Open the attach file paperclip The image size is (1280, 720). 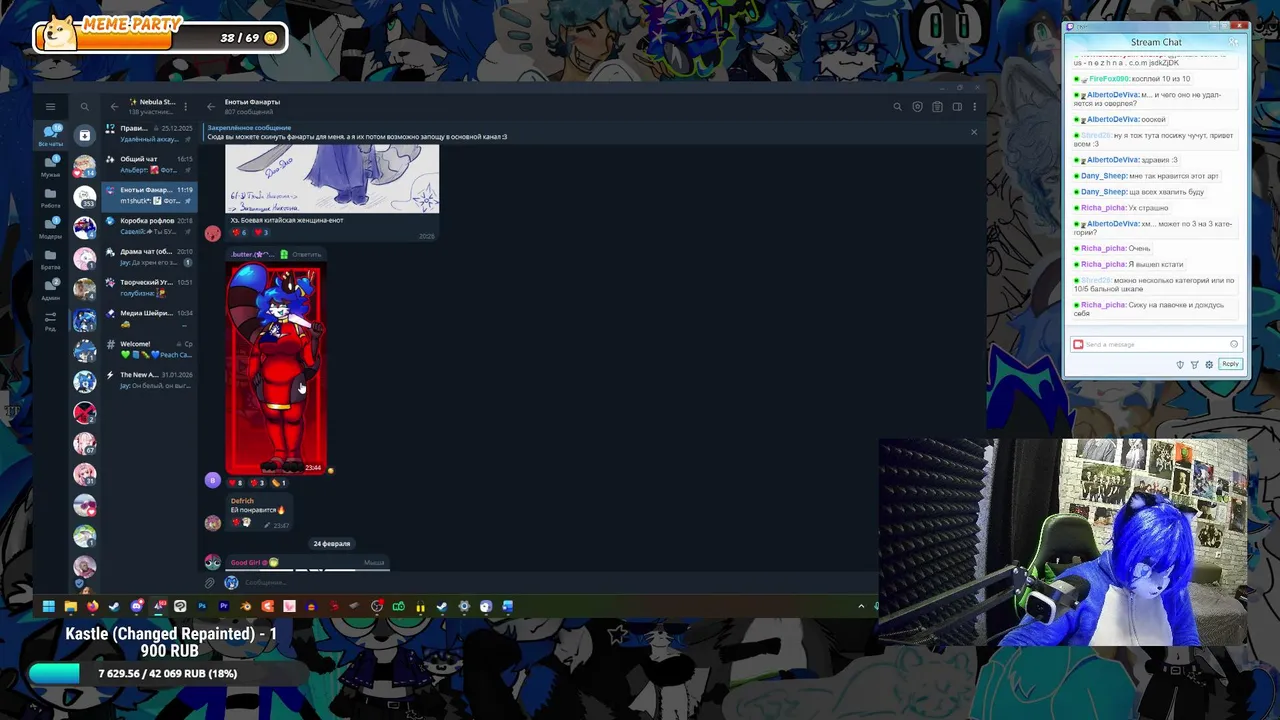tap(210, 583)
